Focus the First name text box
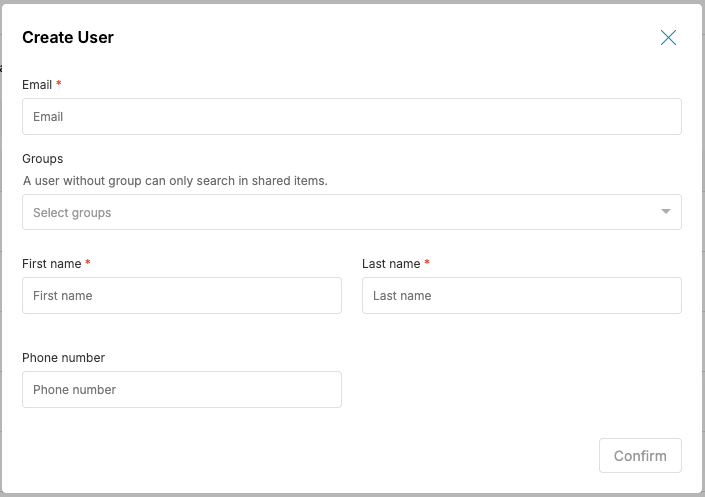 click(x=181, y=296)
